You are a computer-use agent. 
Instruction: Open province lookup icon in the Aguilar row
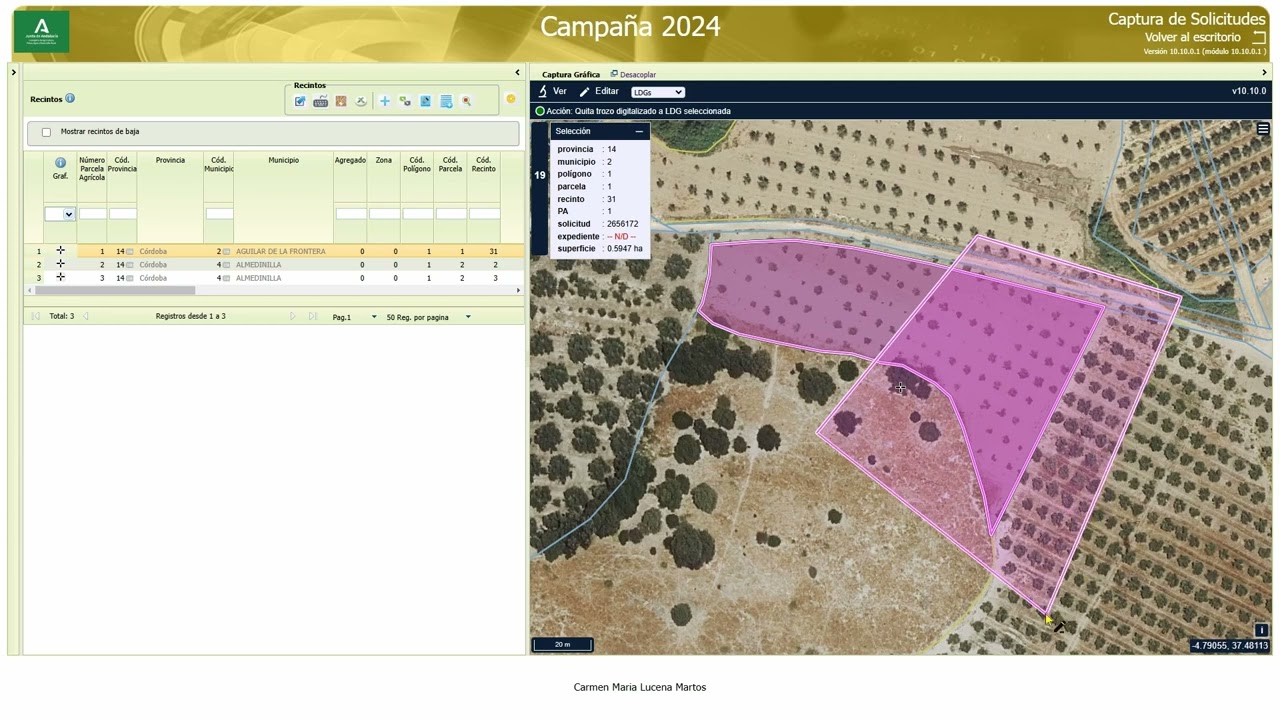[130, 252]
